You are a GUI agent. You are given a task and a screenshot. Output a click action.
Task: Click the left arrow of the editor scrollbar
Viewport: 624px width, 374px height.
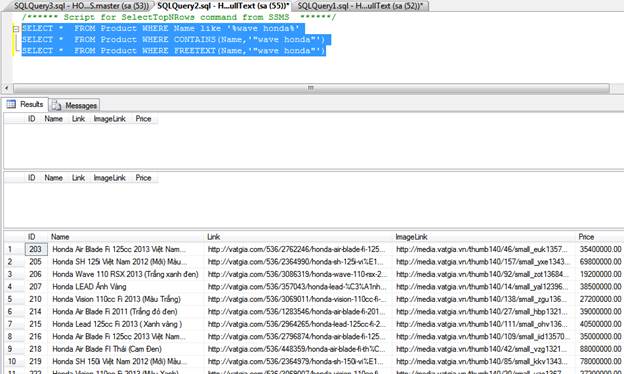coord(6,88)
